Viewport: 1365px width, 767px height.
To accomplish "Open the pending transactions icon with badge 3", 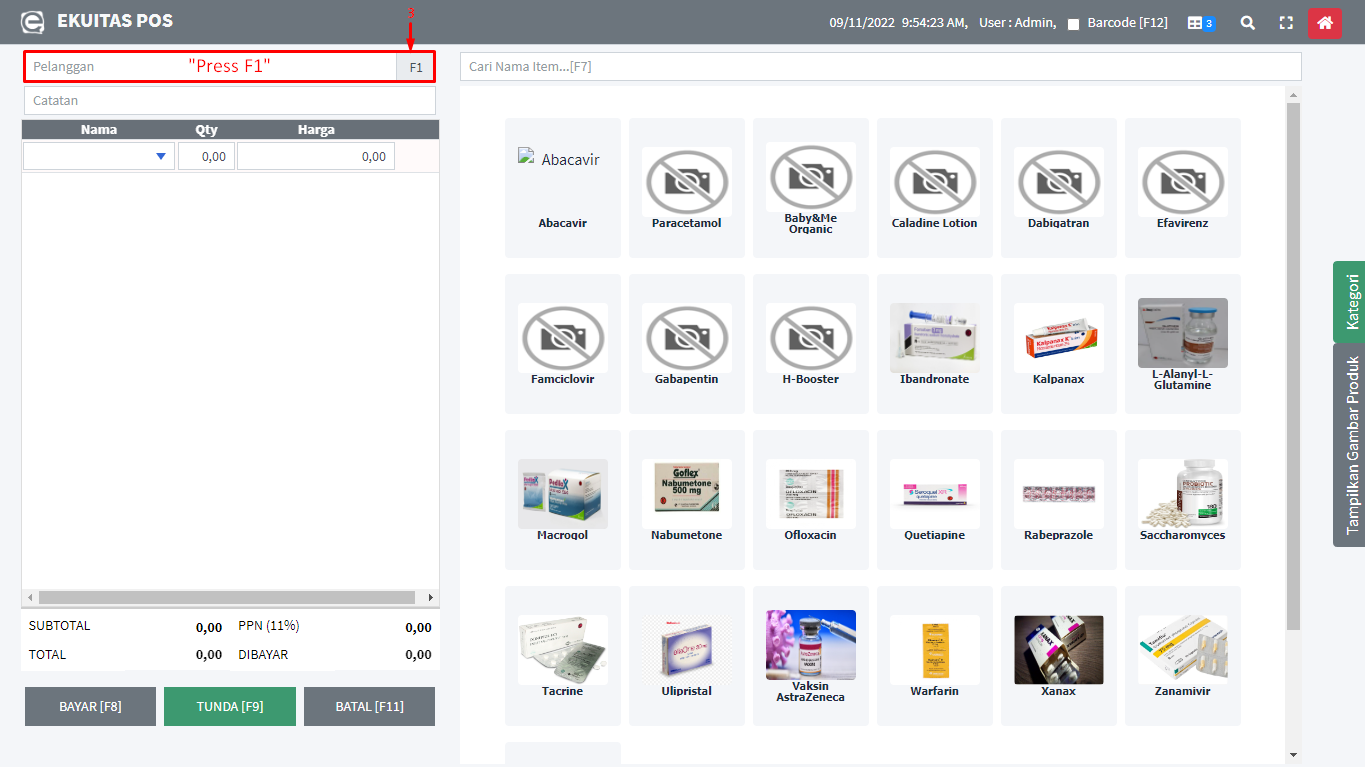I will tap(1200, 23).
